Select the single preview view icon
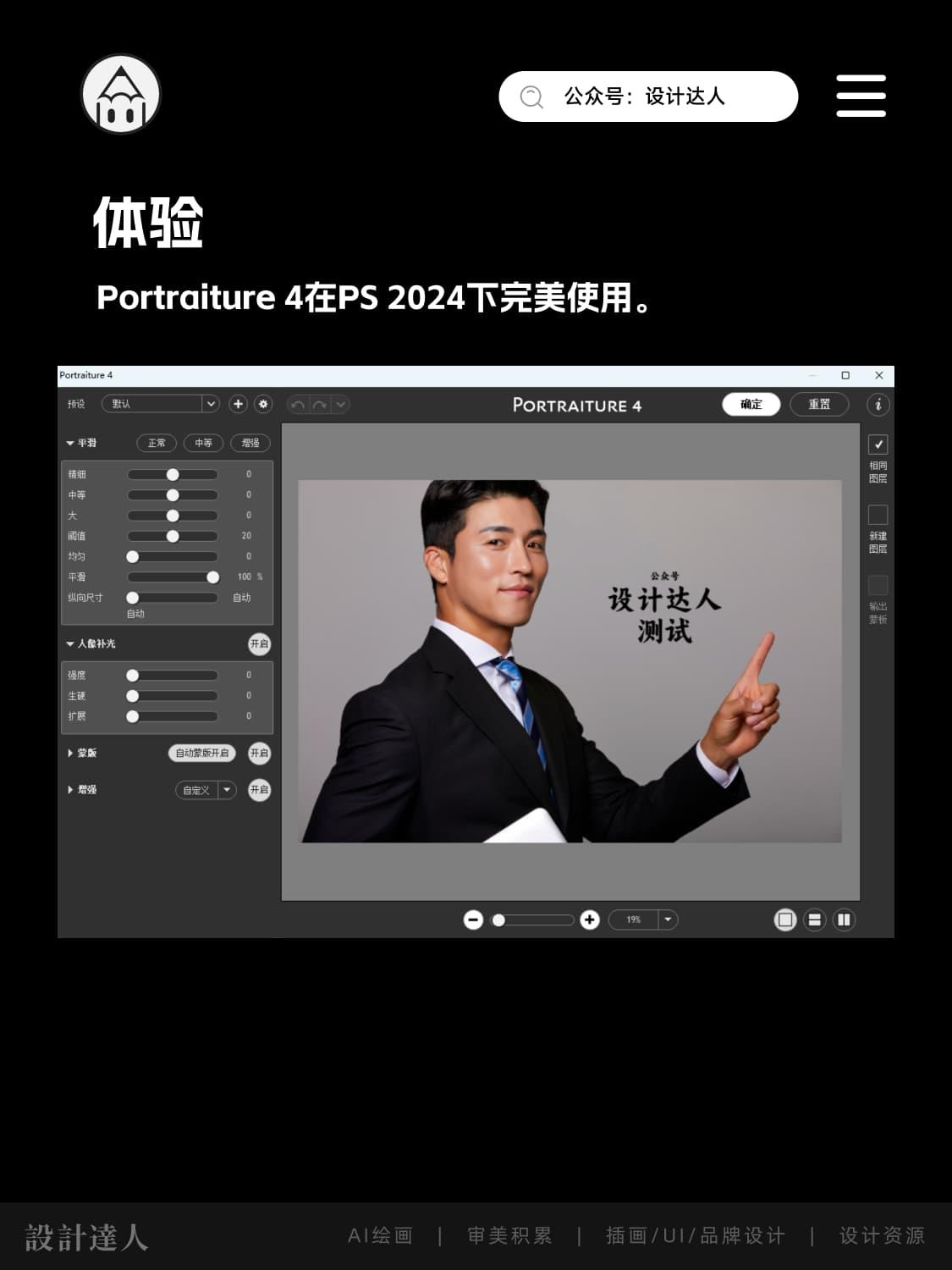 pos(785,919)
